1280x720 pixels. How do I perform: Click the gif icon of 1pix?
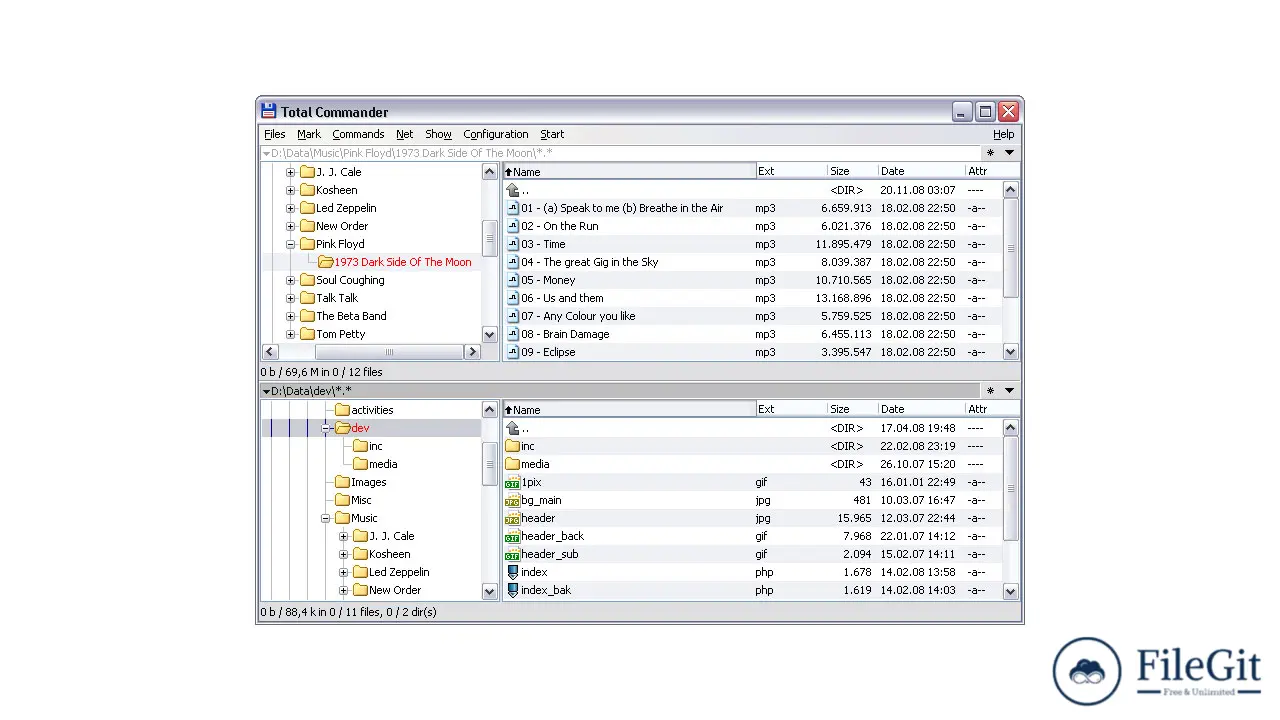tap(513, 482)
